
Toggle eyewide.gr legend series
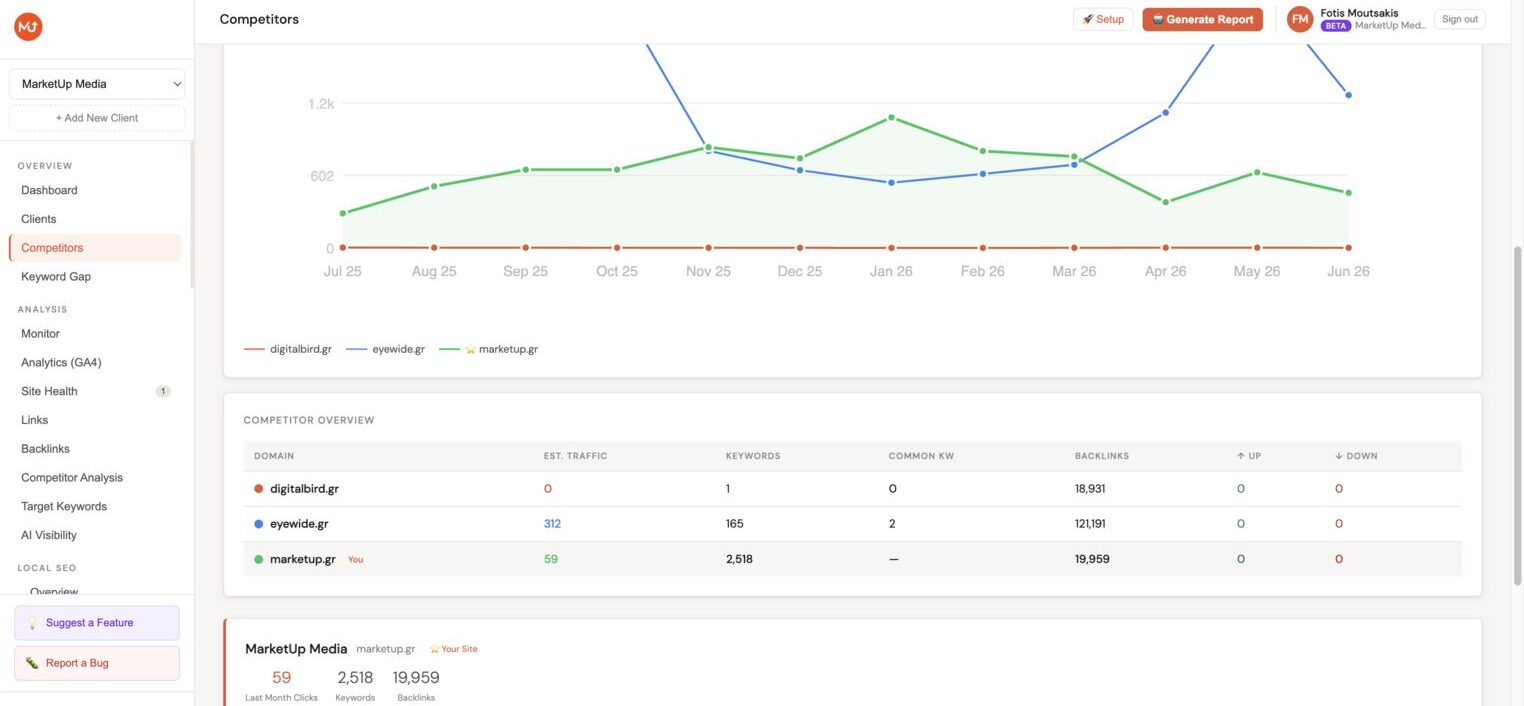[x=386, y=349]
